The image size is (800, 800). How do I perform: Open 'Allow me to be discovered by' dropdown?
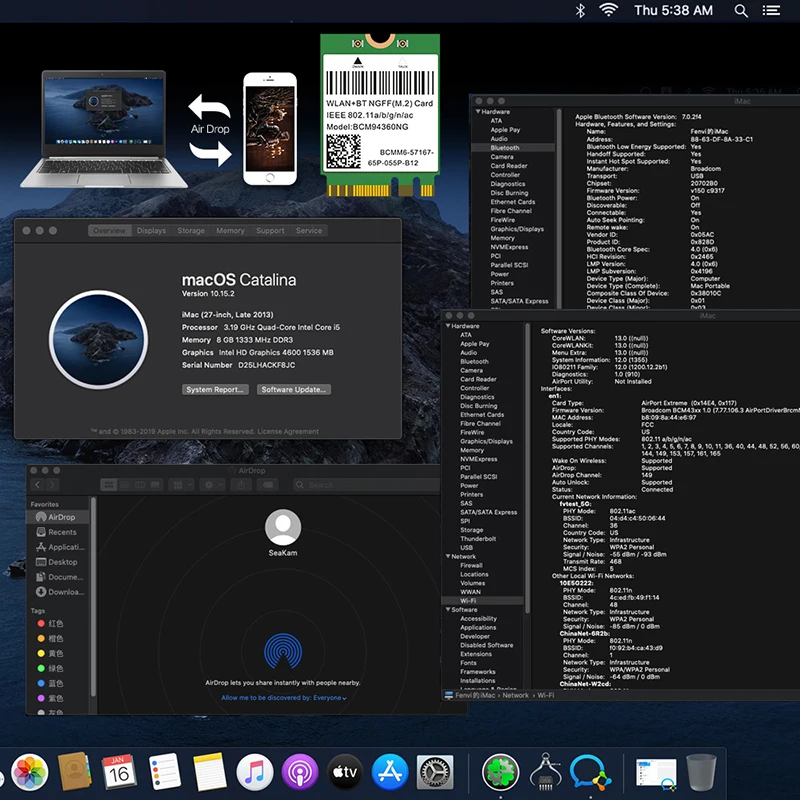pos(283,697)
